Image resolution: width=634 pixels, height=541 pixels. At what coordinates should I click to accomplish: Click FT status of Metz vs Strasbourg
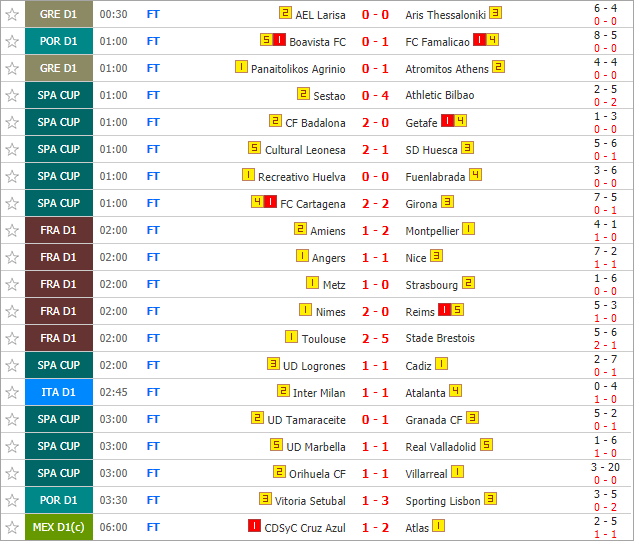click(153, 285)
